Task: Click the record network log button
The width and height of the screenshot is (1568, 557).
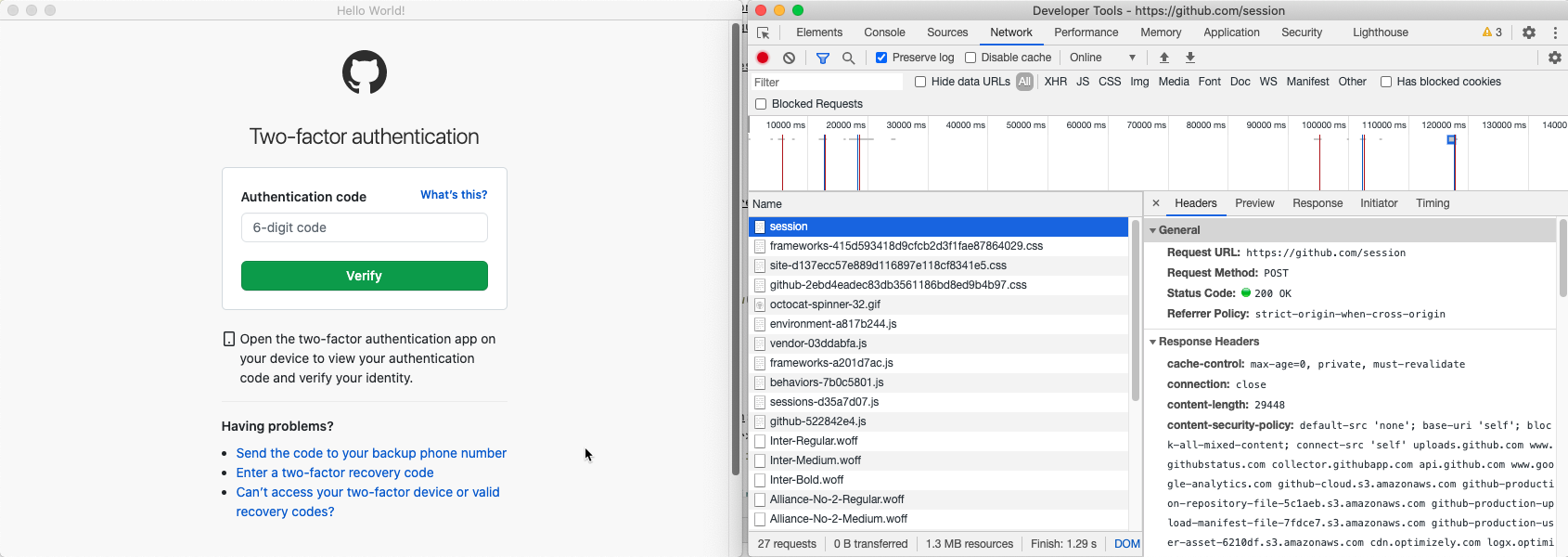Action: [763, 58]
